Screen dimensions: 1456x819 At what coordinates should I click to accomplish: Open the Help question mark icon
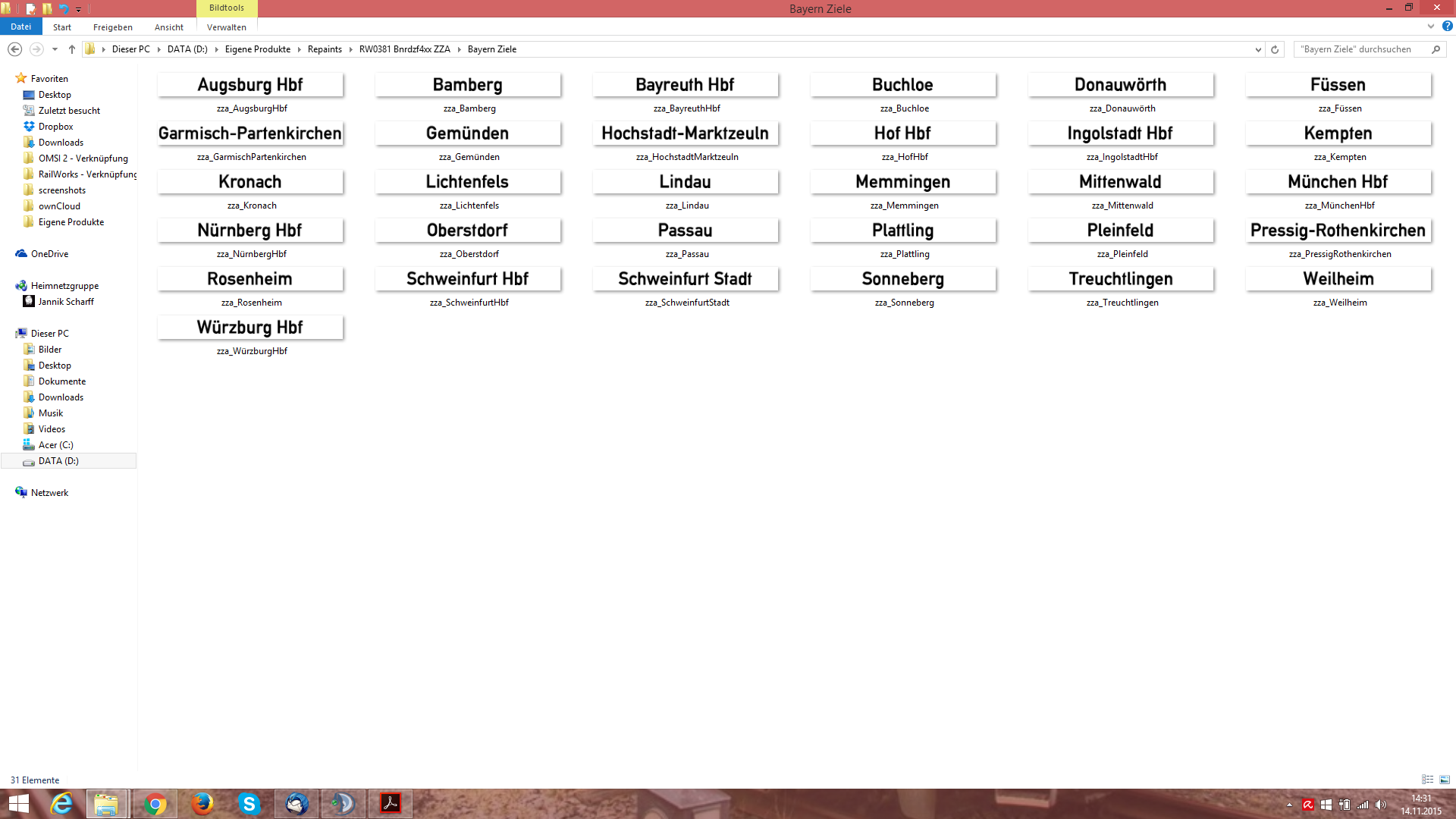(x=1447, y=26)
